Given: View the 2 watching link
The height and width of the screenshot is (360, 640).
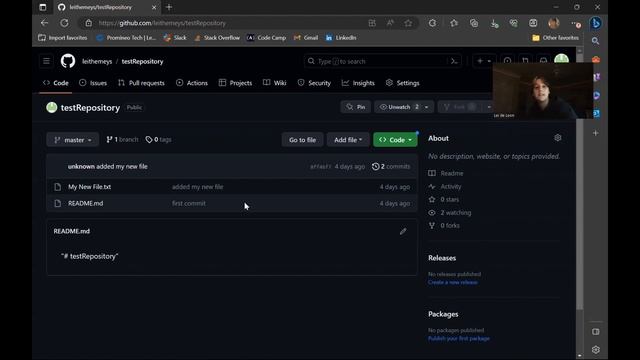Looking at the screenshot, I should (450, 213).
